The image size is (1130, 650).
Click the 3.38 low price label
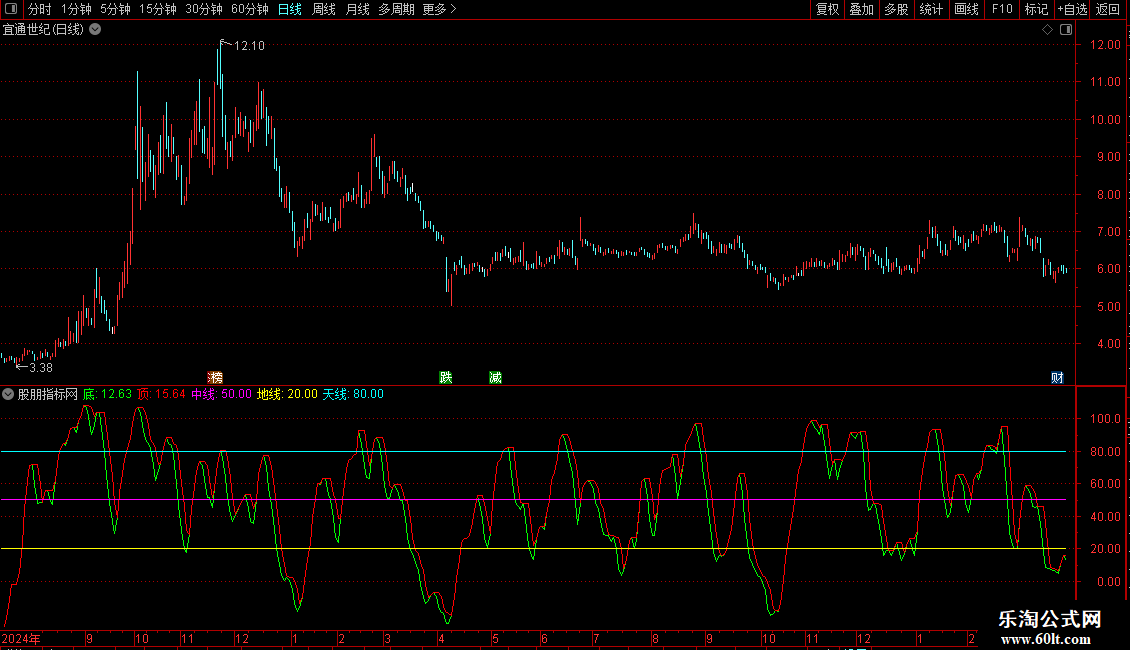[x=40, y=368]
